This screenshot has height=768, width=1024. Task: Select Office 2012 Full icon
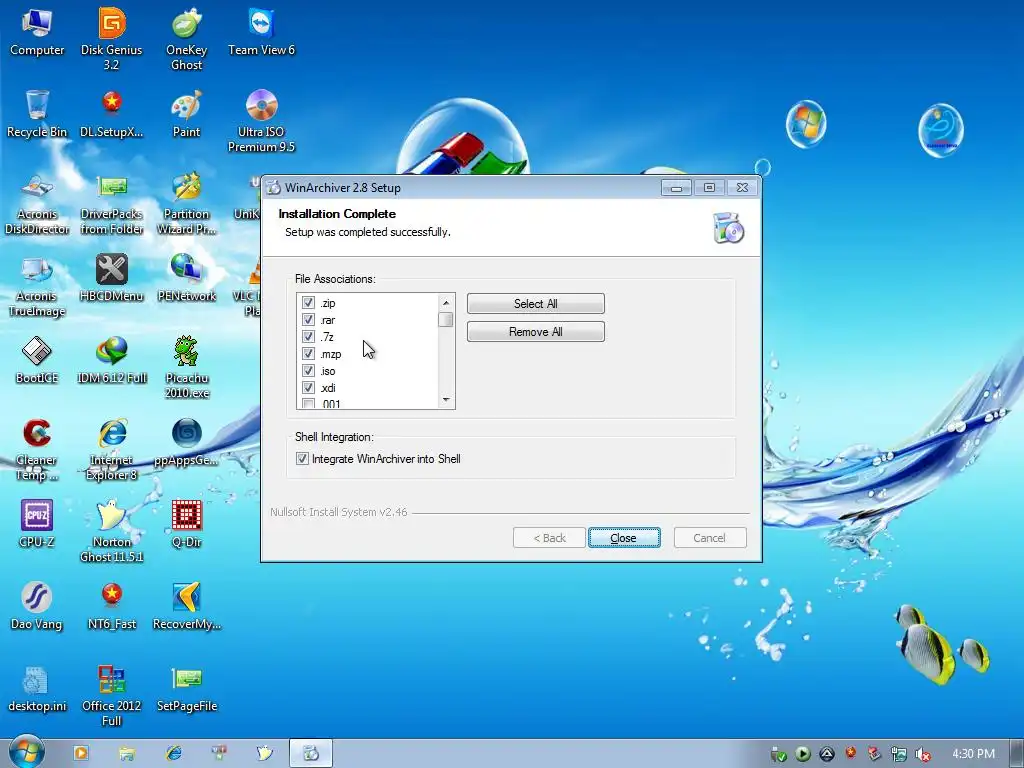112,696
